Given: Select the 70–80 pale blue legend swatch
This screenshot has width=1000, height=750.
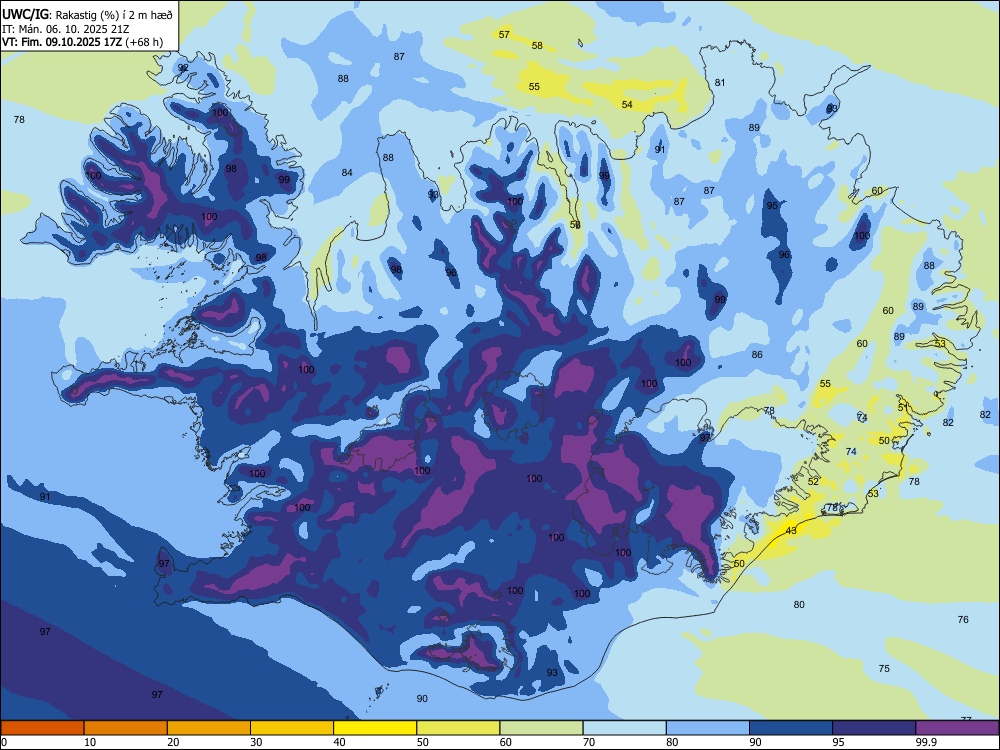Looking at the screenshot, I should click(x=624, y=728).
